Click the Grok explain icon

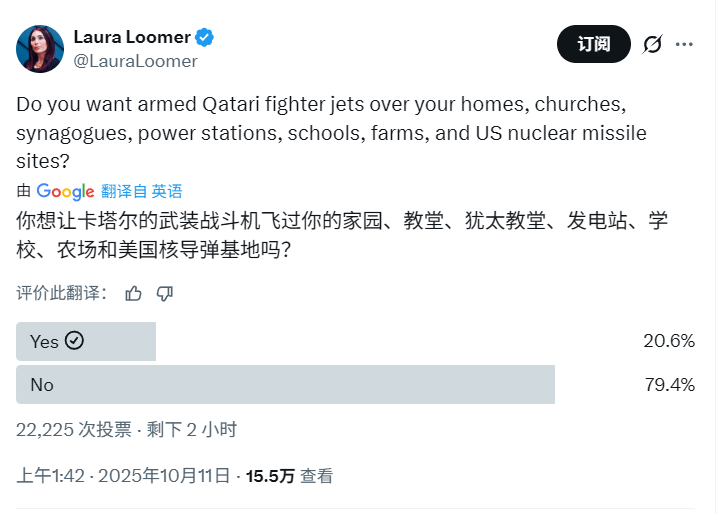point(652,44)
